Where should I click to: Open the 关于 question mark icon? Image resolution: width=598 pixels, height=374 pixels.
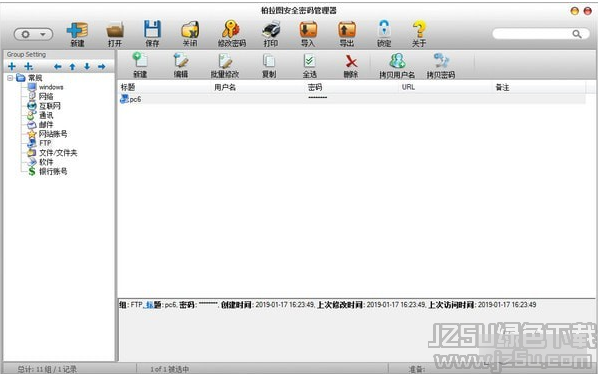click(419, 29)
